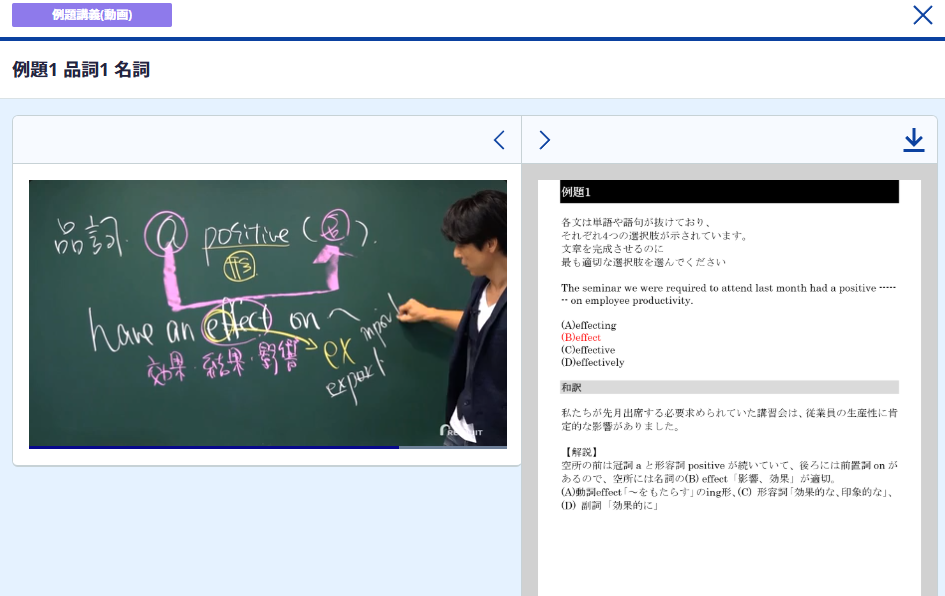Click the watermark logo in the video corner
Image resolution: width=945 pixels, height=596 pixels.
(x=462, y=431)
